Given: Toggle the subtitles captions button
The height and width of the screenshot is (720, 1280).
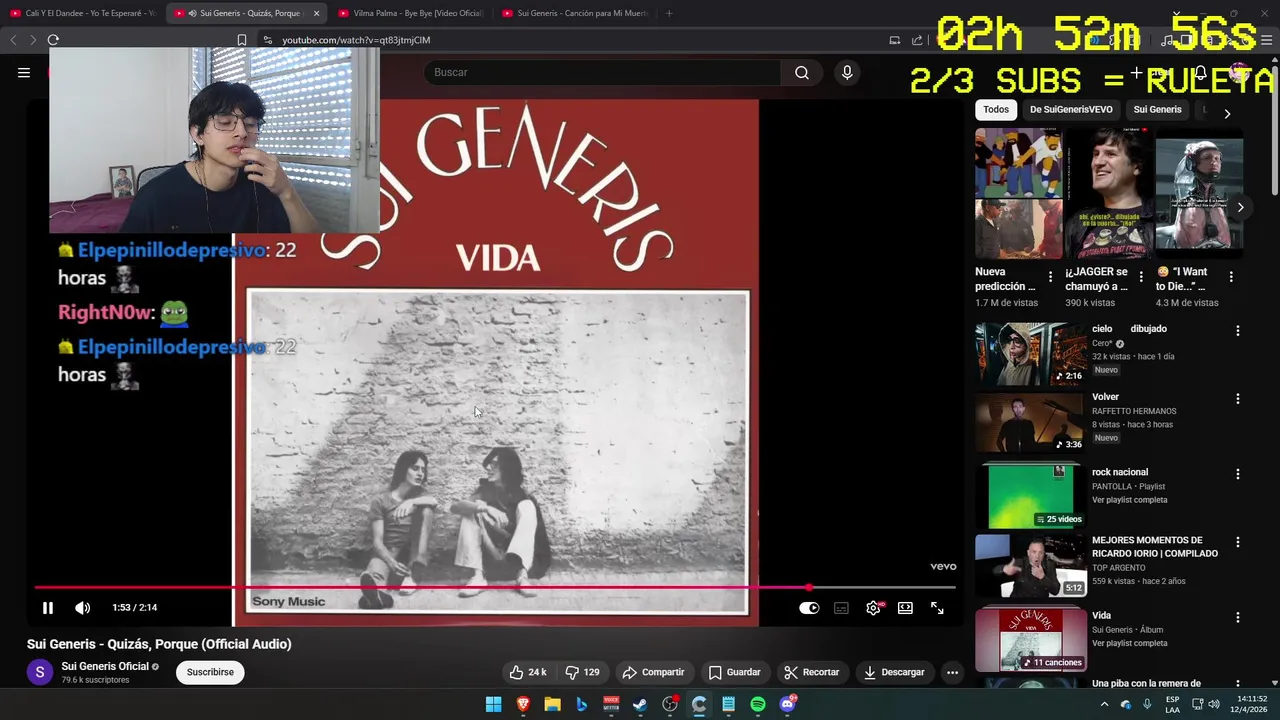Looking at the screenshot, I should coord(841,607).
